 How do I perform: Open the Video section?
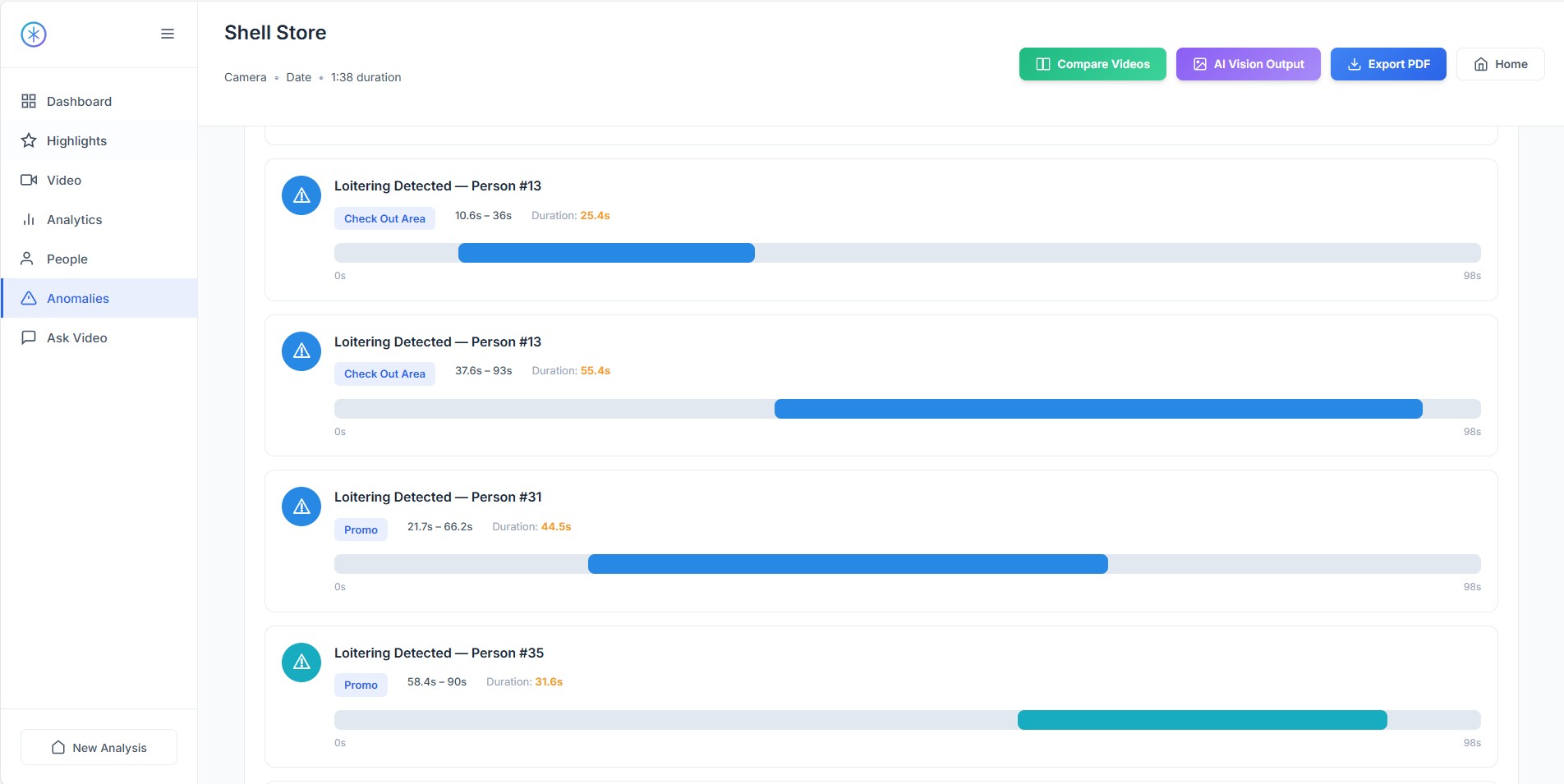coord(64,180)
